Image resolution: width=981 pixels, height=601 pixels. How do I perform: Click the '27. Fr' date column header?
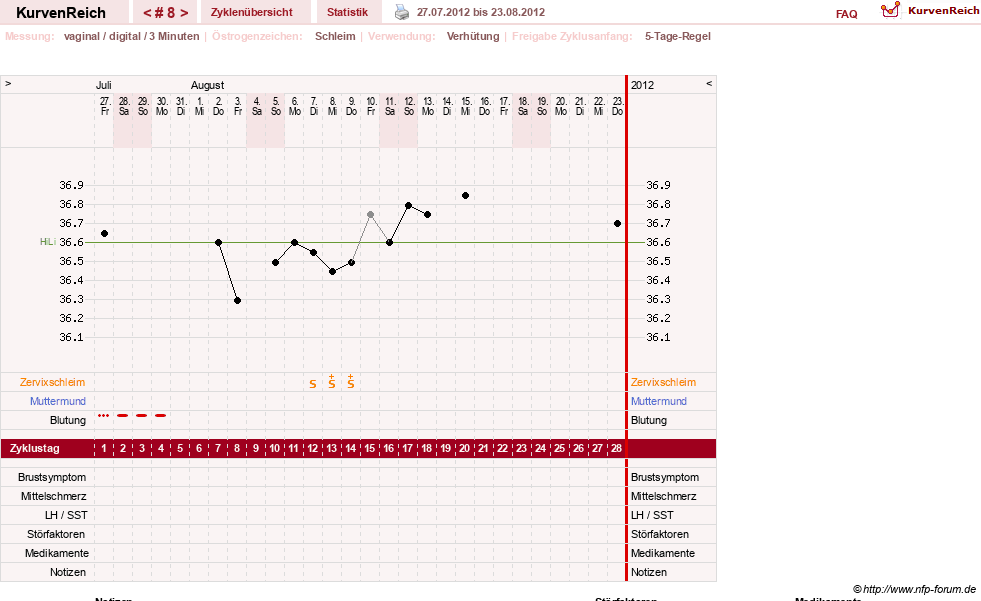click(104, 106)
